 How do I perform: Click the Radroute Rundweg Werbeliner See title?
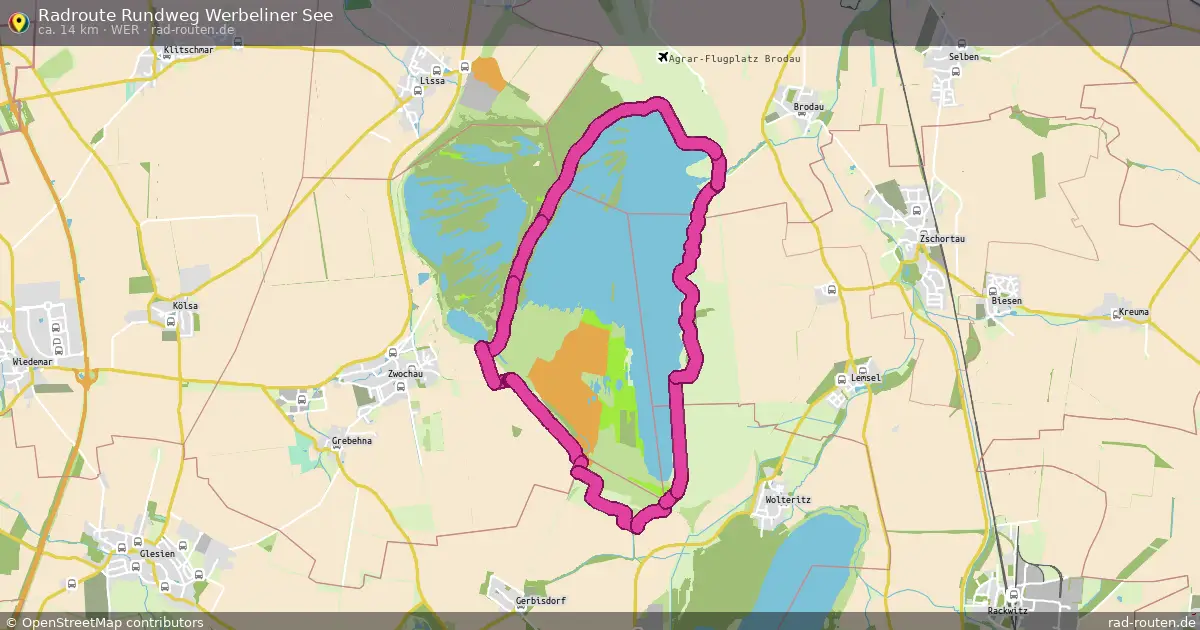click(x=186, y=15)
